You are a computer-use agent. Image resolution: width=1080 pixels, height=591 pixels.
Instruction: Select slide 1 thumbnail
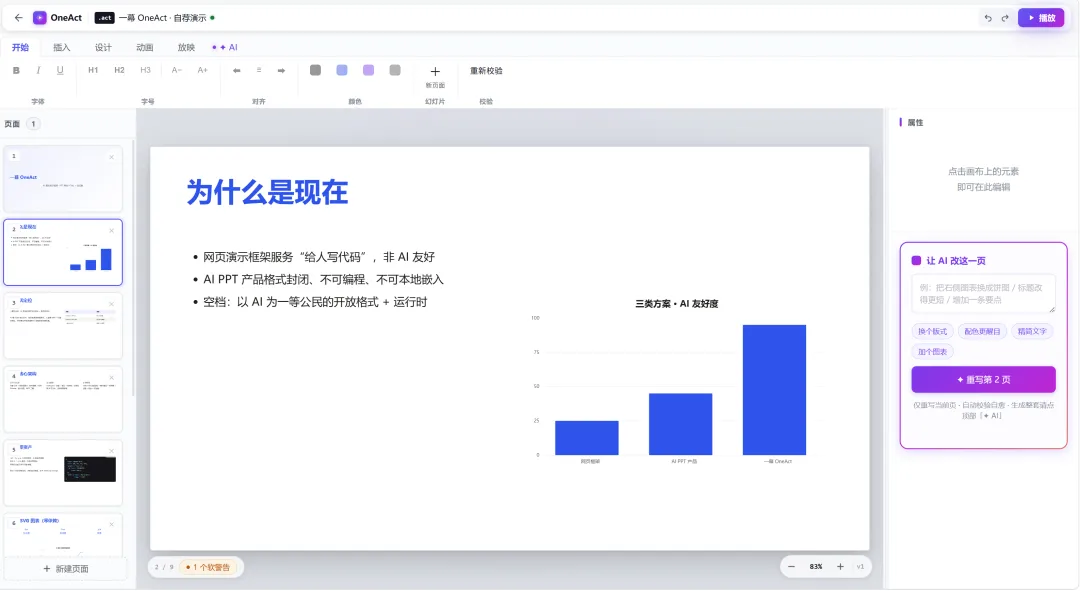[63, 178]
